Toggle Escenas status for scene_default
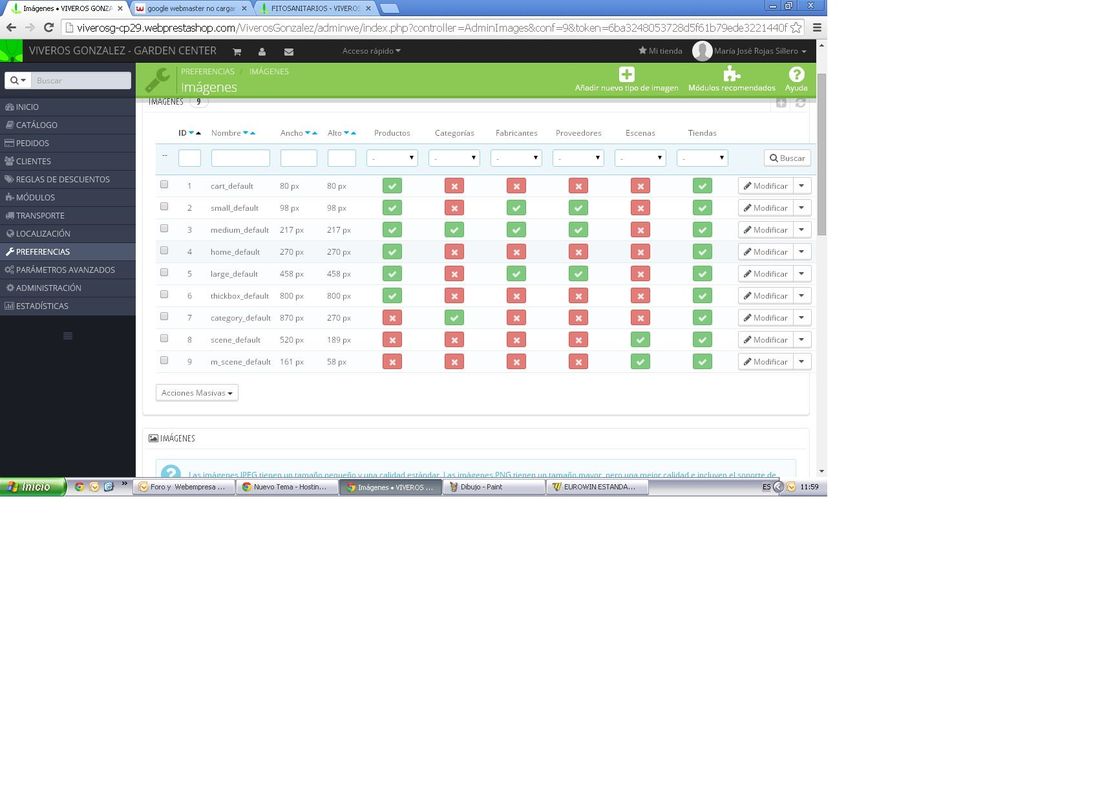 click(640, 340)
